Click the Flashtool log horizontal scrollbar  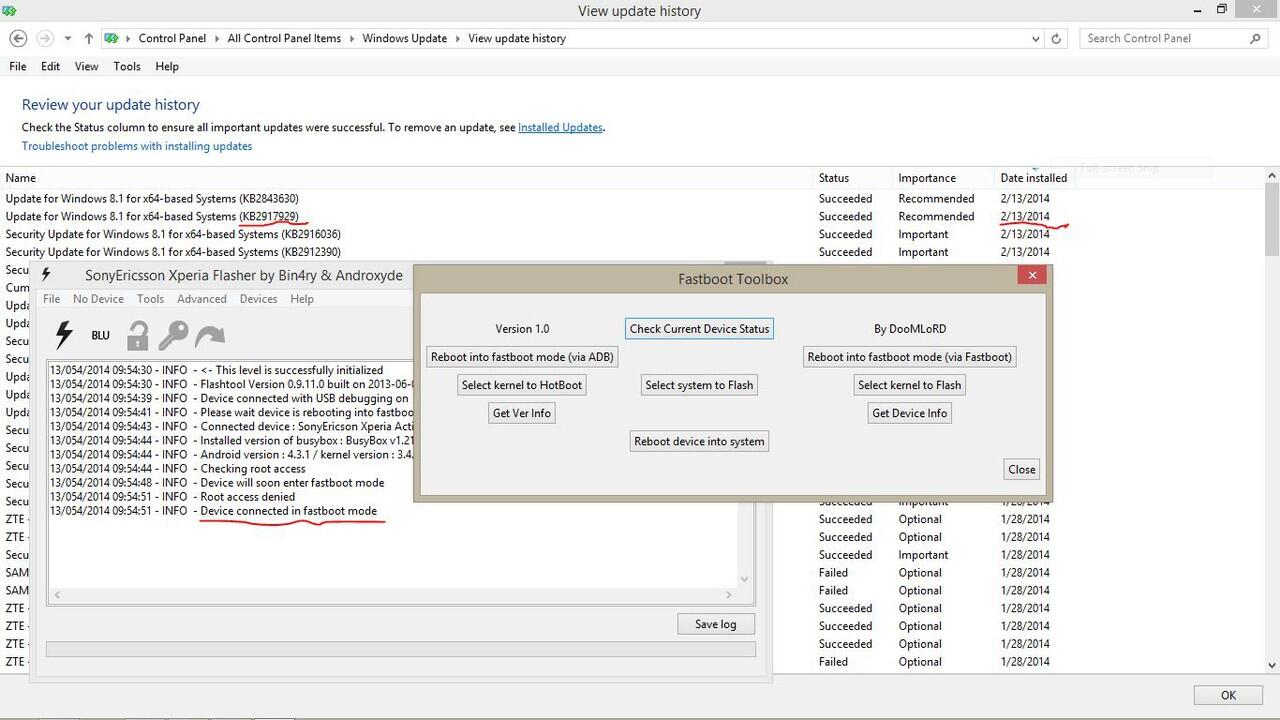[400, 594]
